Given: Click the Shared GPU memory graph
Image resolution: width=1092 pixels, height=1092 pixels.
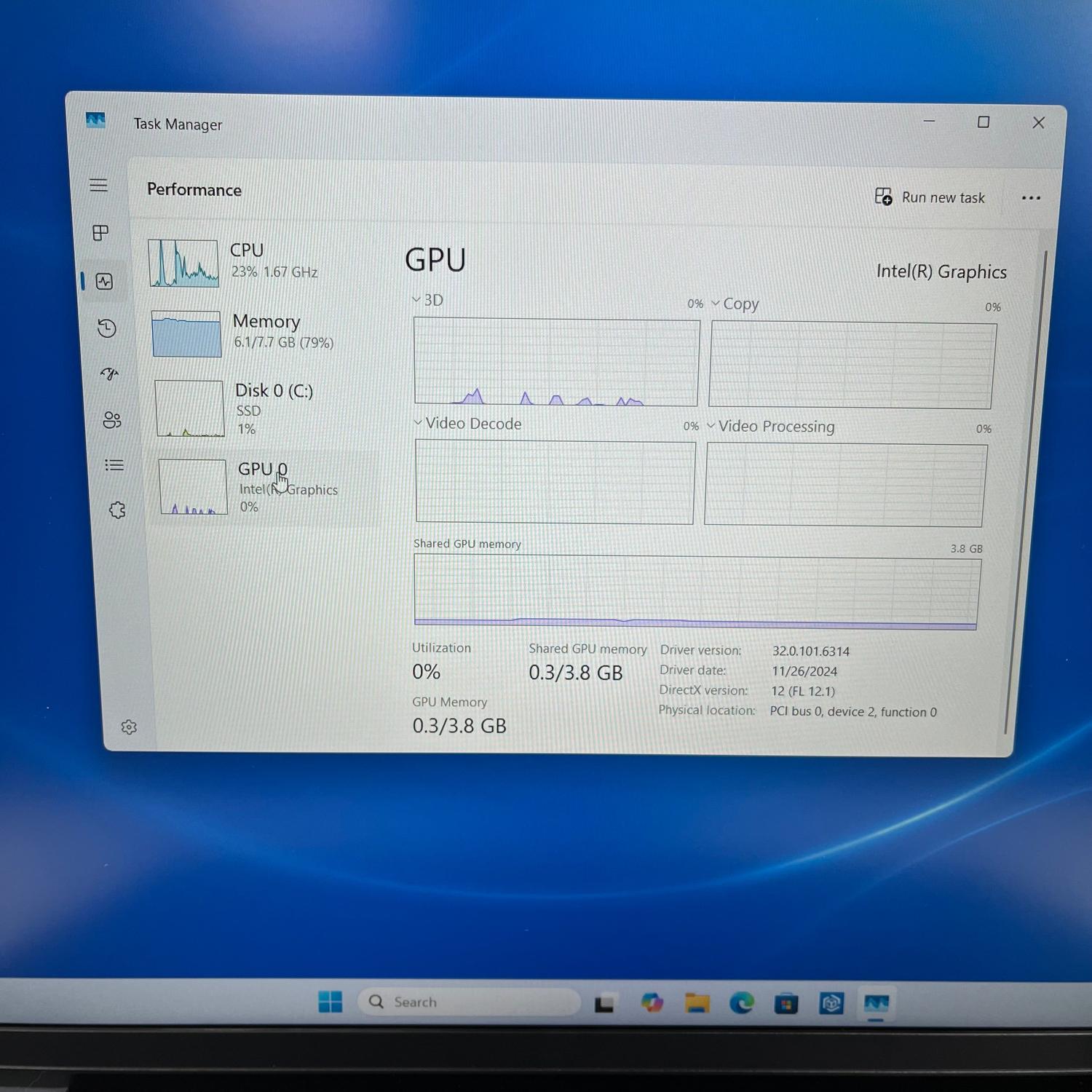Looking at the screenshot, I should [697, 592].
